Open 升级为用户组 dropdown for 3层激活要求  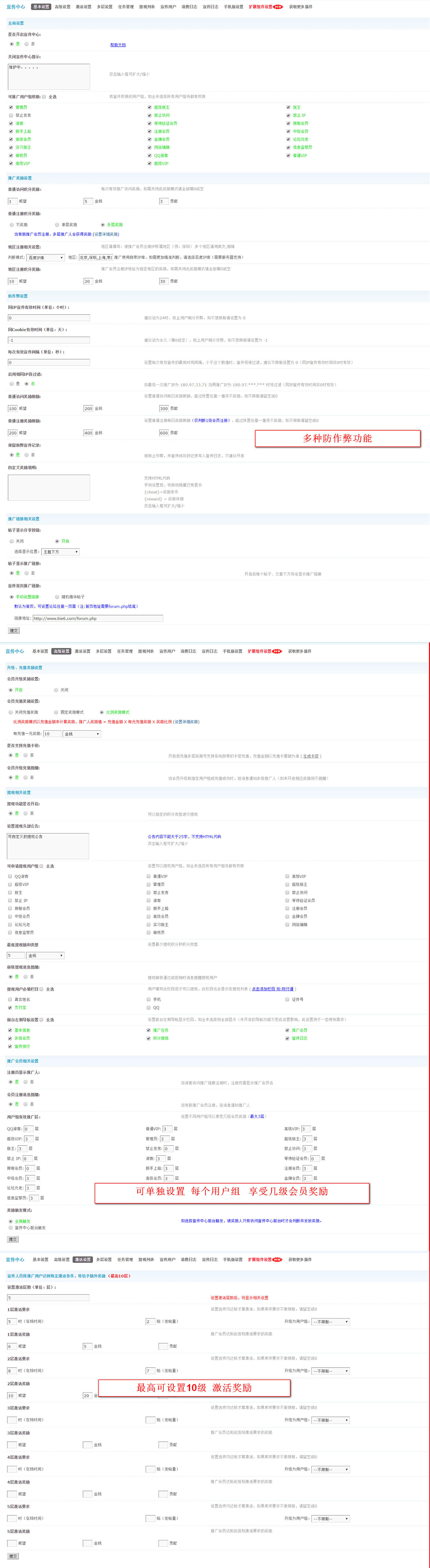331,1420
